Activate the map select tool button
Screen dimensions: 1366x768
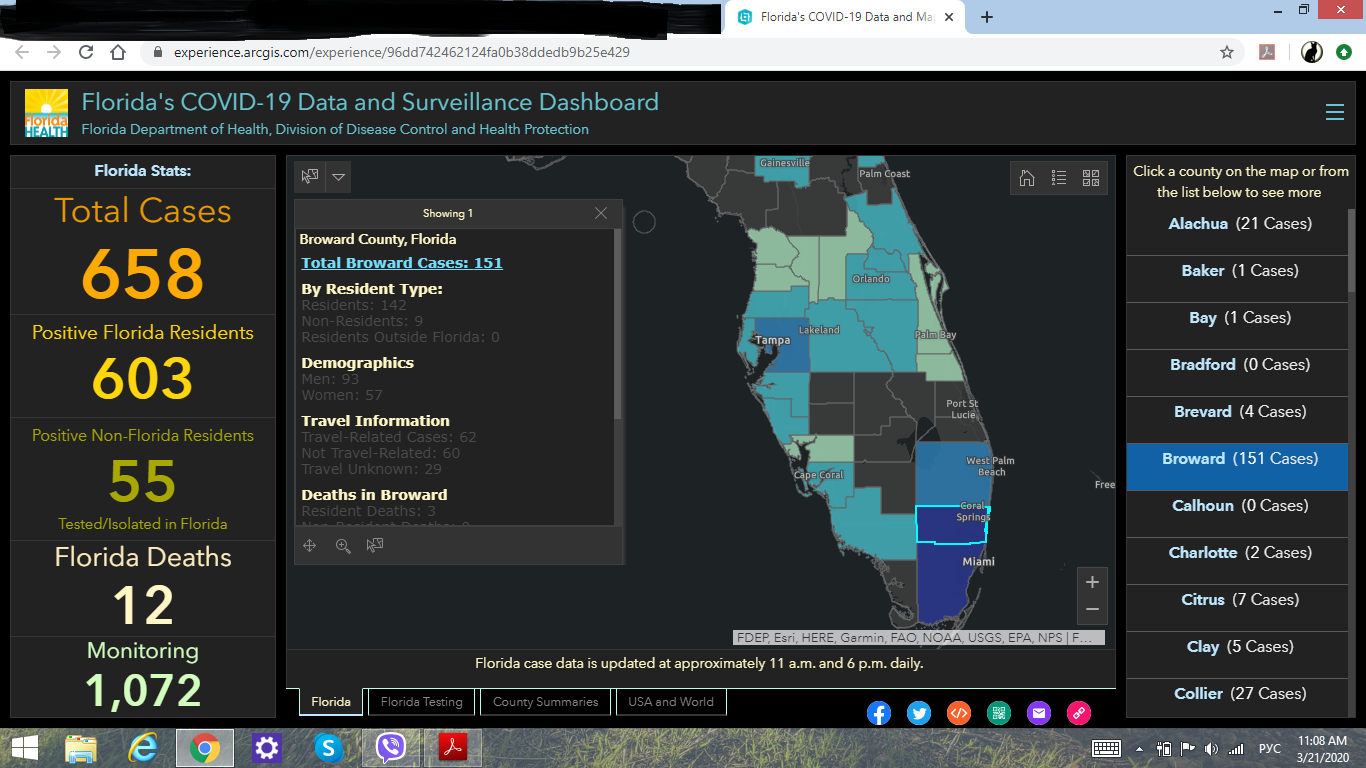click(310, 177)
